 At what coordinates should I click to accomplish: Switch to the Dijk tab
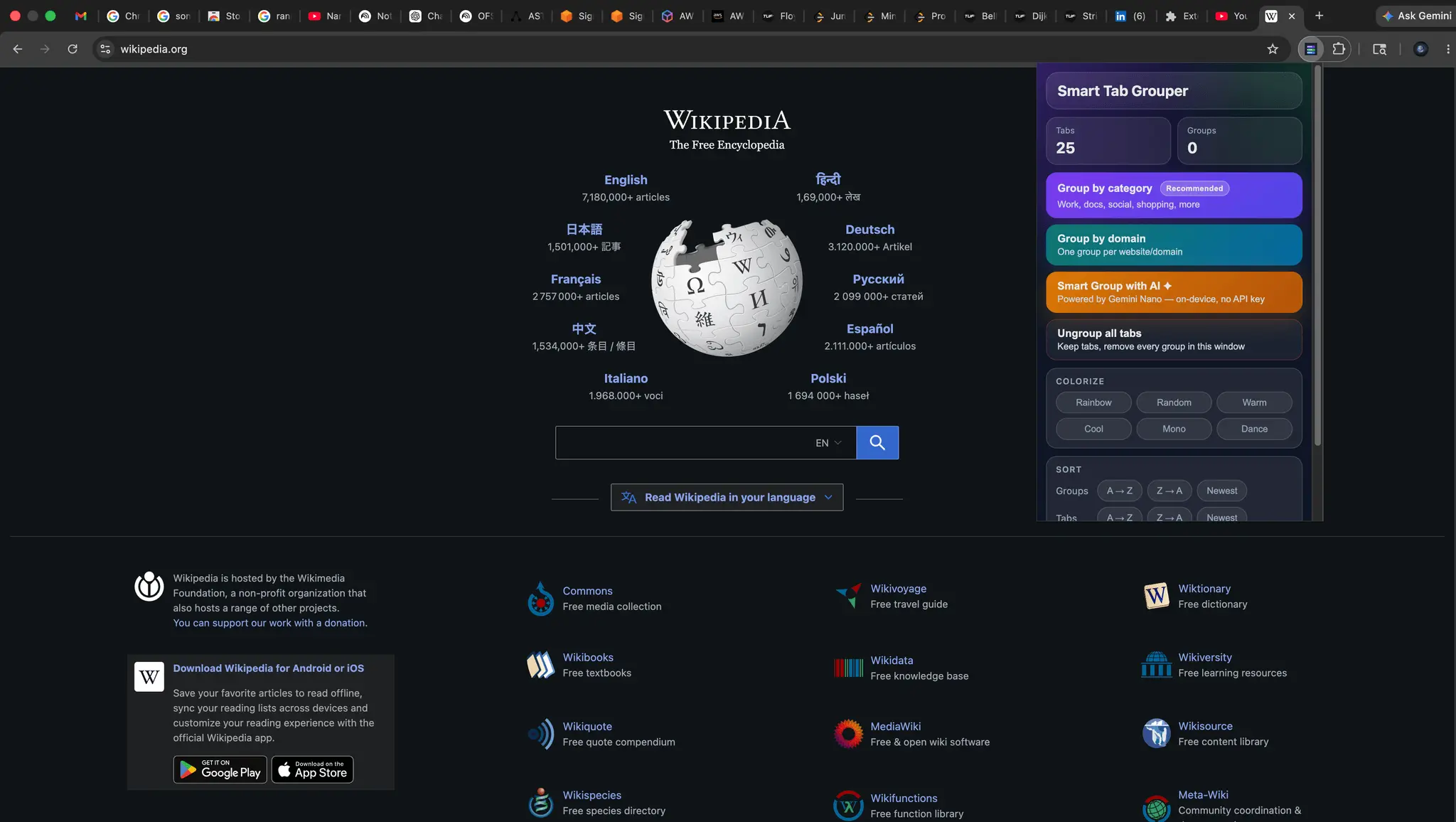[1031, 16]
